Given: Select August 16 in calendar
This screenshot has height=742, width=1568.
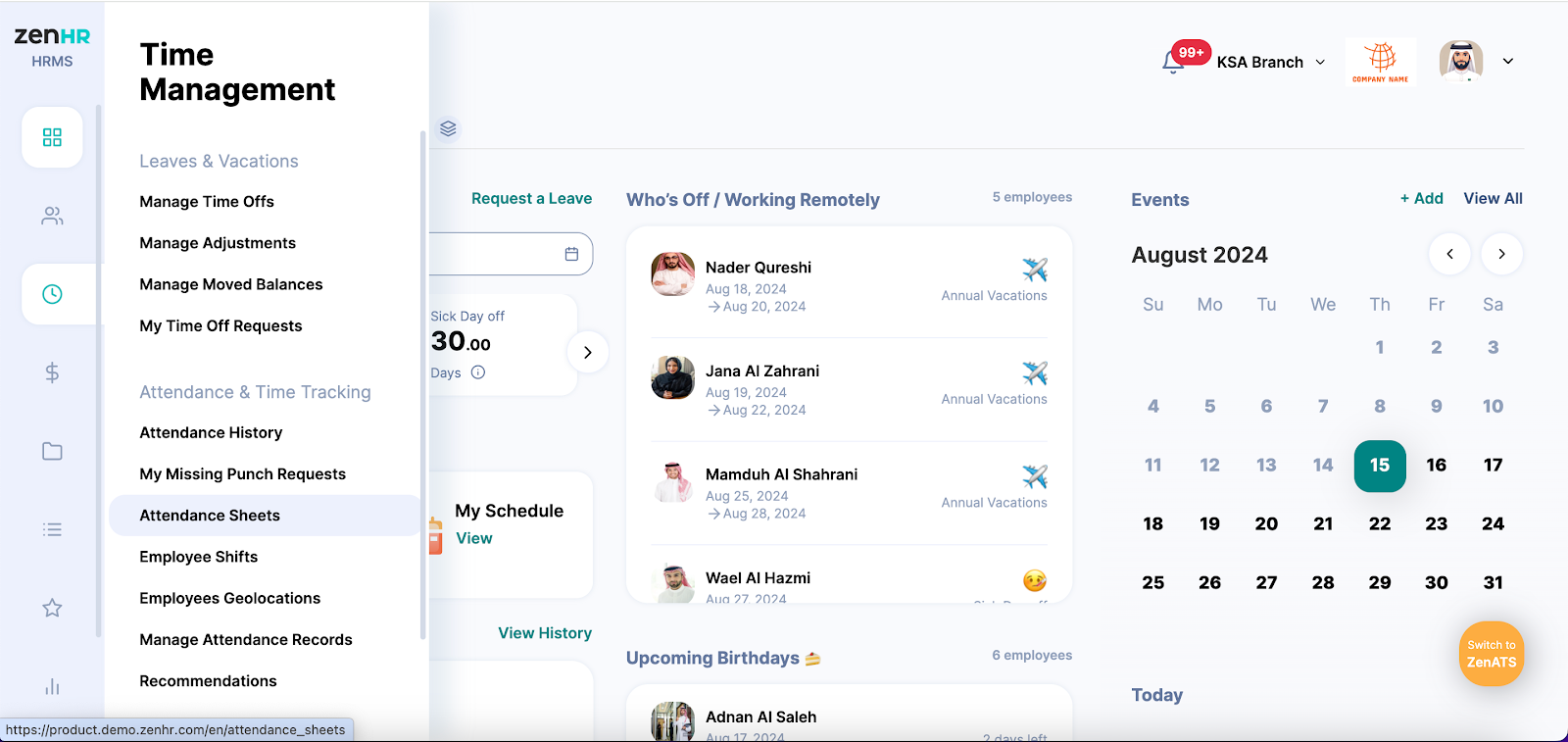Looking at the screenshot, I should click(1437, 466).
